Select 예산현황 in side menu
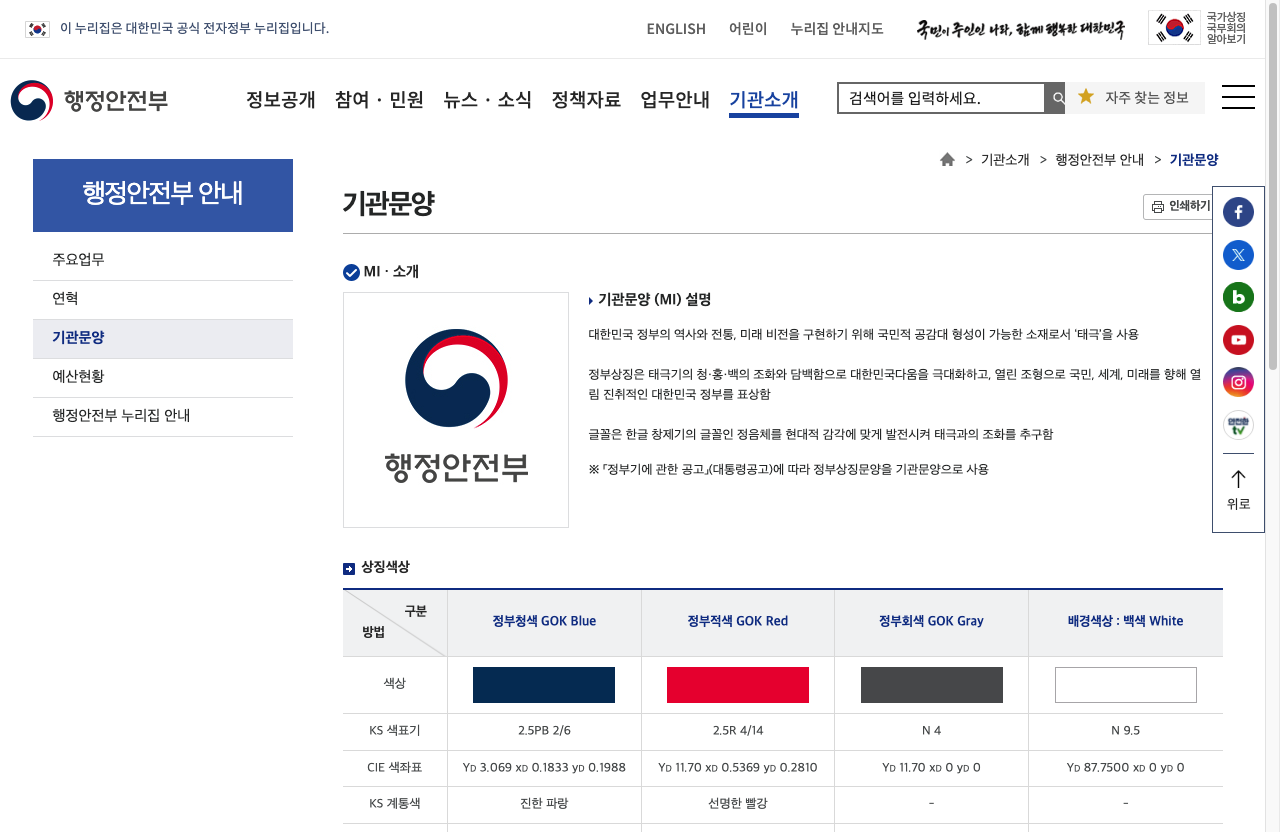The image size is (1280, 832). [163, 377]
